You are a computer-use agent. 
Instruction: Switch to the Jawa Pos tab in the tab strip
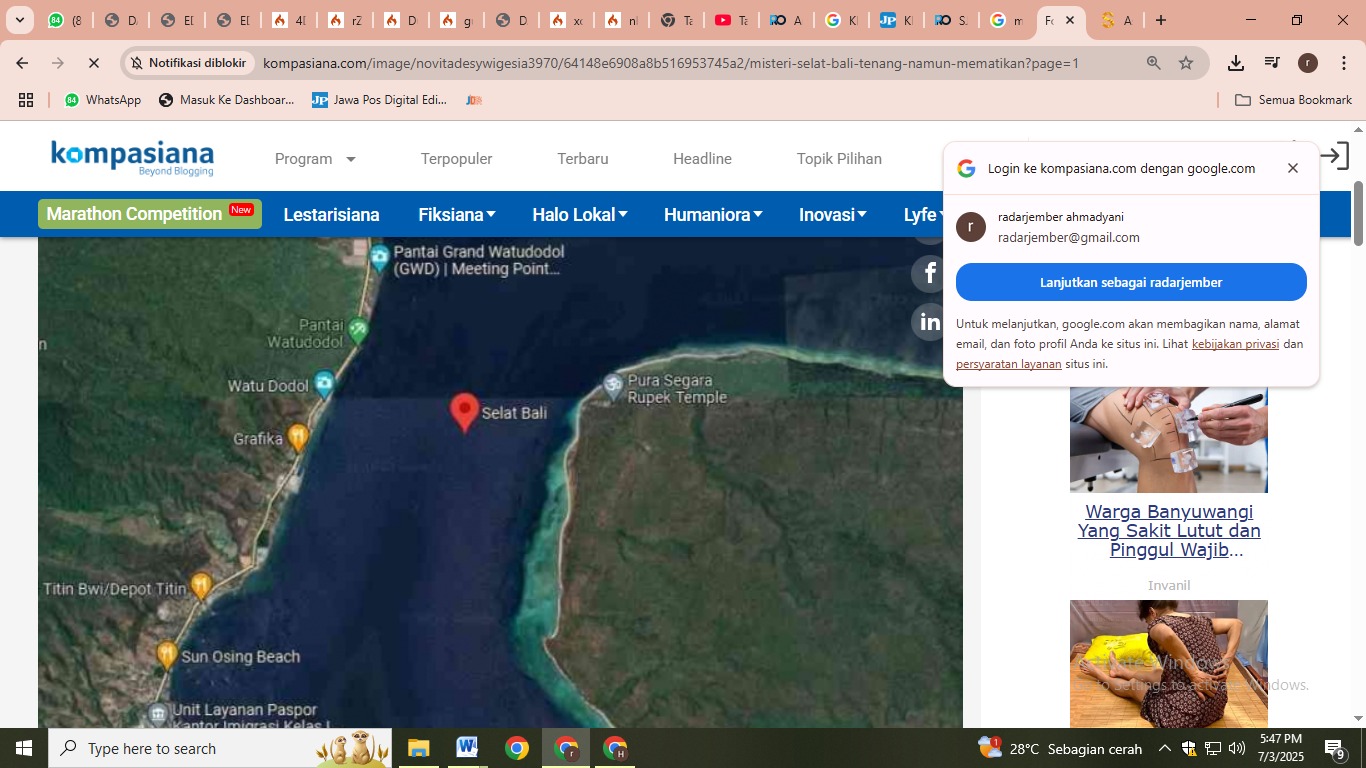pyautogui.click(x=896, y=20)
